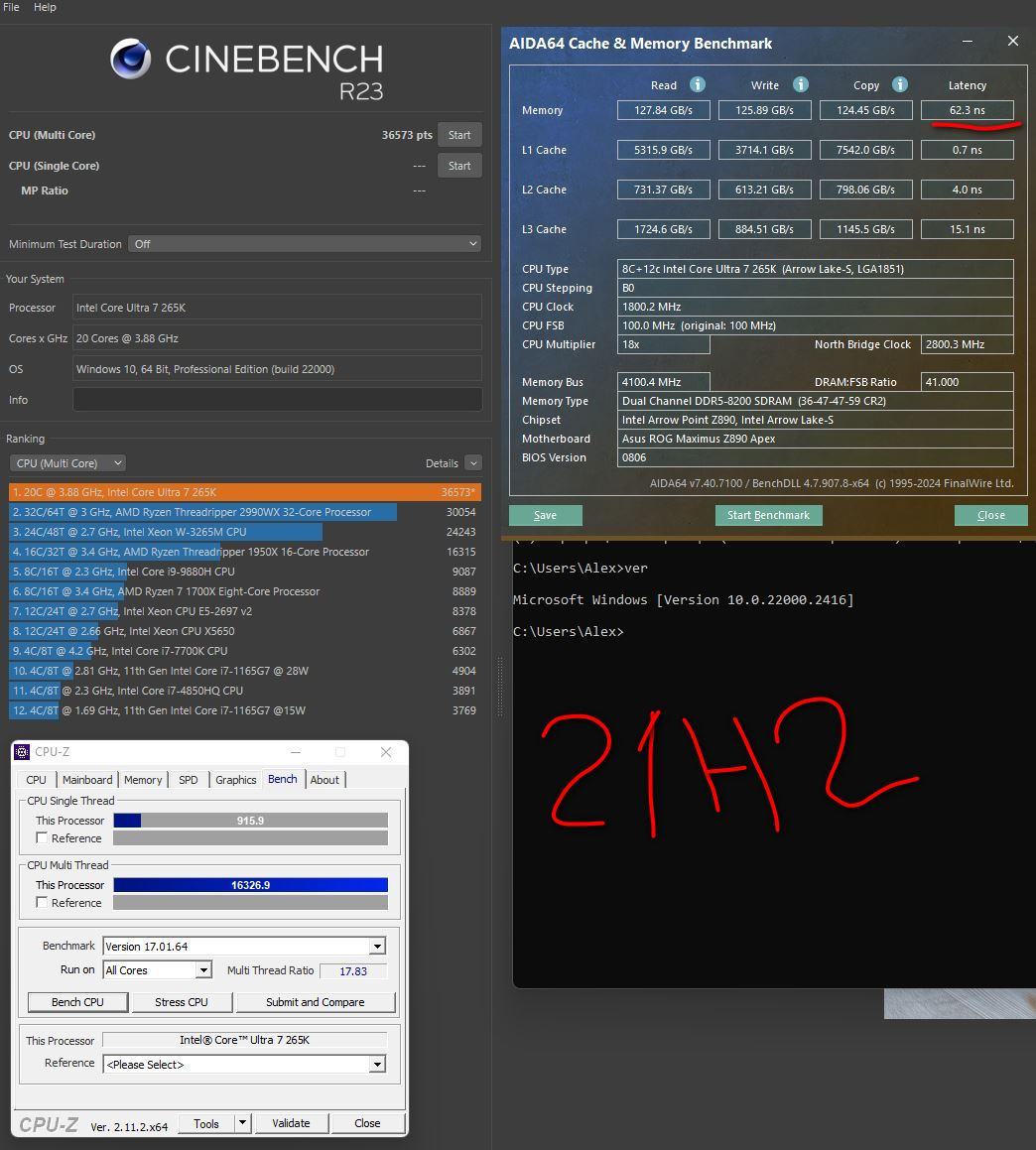This screenshot has height=1150, width=1036.
Task: Click the command prompt line C:\Users\Alex>ver
Action: tap(580, 568)
